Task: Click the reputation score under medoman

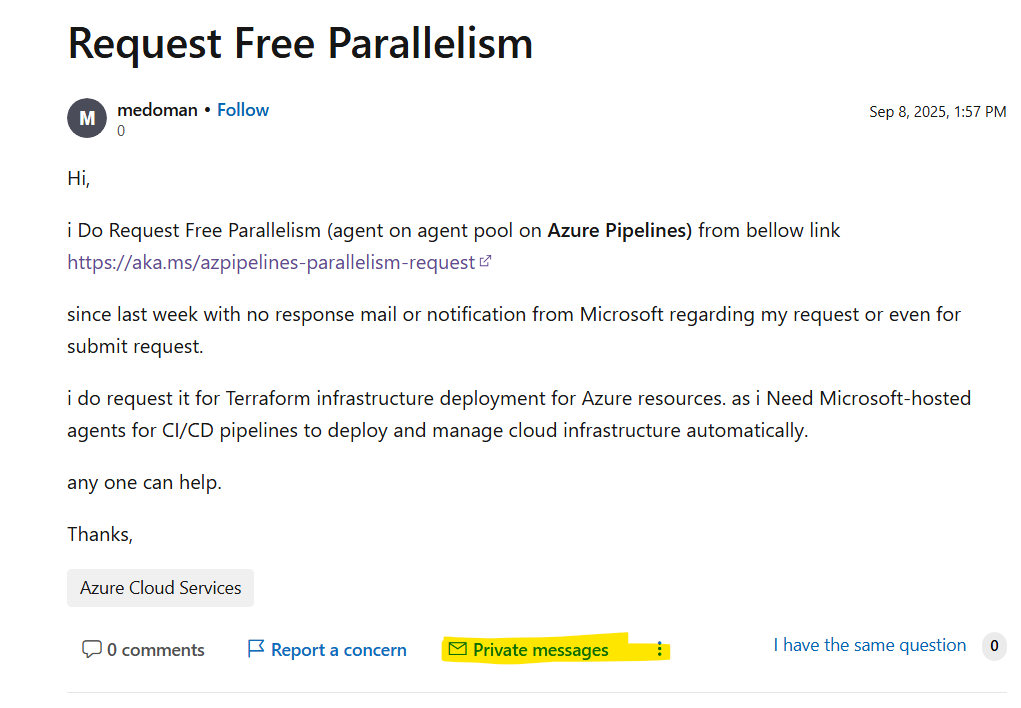Action: (121, 131)
